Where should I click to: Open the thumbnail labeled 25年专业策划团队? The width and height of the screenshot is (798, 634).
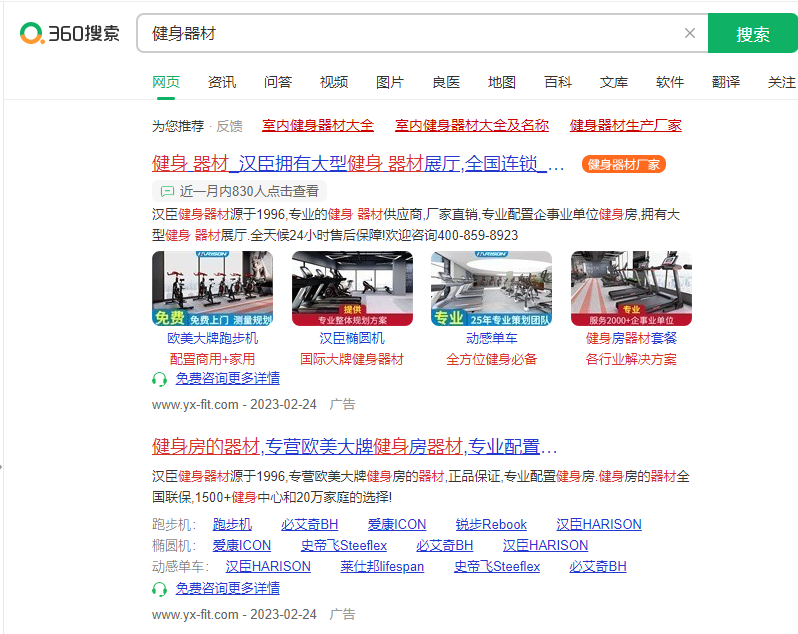pyautogui.click(x=492, y=289)
